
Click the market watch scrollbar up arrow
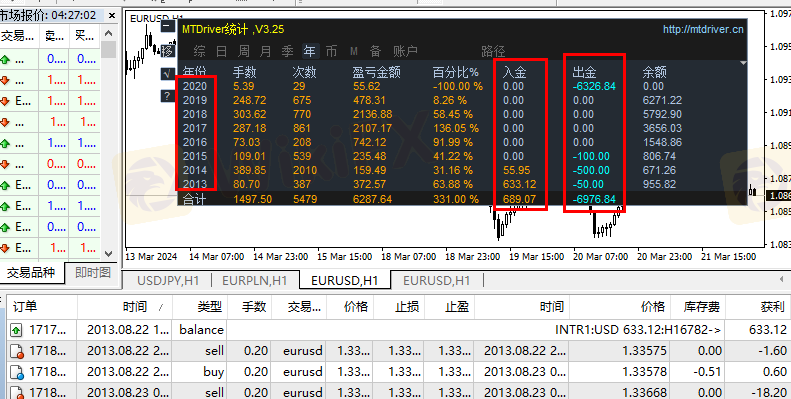pyautogui.click(x=108, y=33)
